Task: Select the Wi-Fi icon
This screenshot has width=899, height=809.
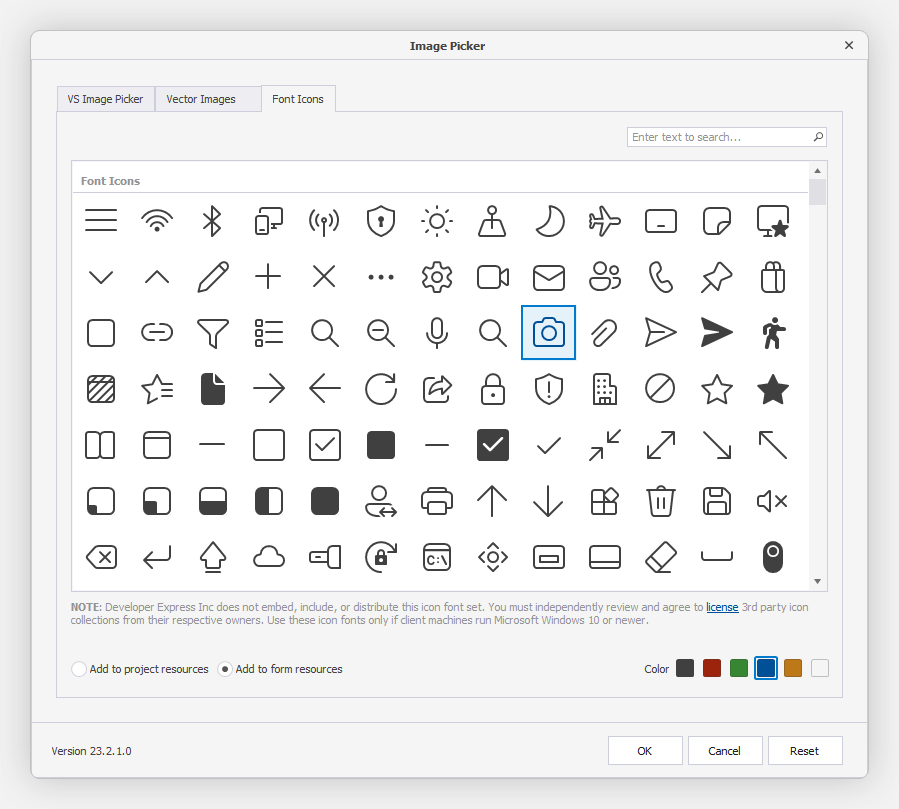Action: coord(157,221)
